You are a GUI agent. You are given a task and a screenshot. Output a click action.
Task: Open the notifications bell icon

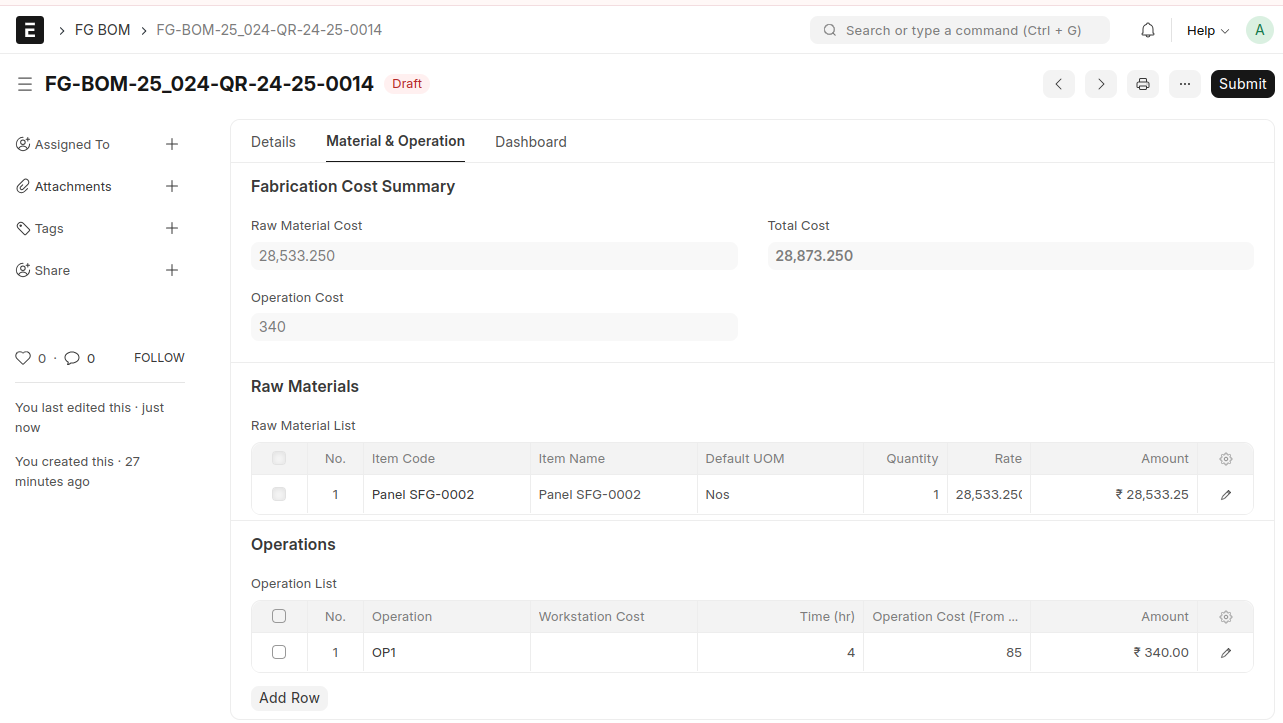[1148, 31]
